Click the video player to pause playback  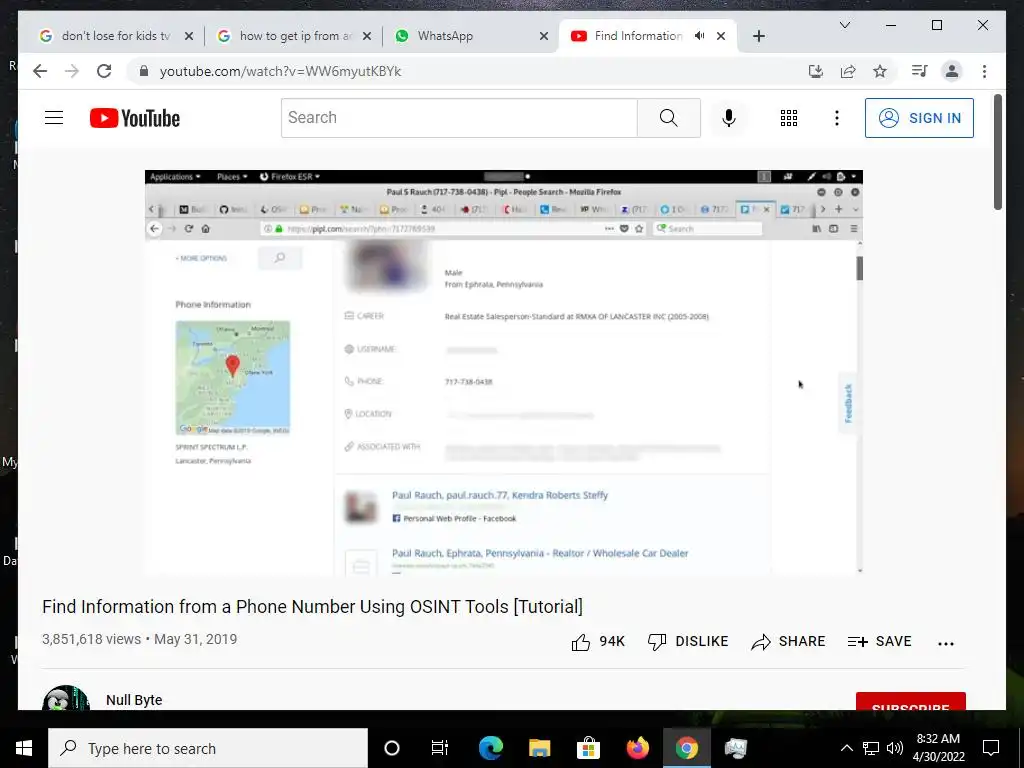(x=504, y=372)
